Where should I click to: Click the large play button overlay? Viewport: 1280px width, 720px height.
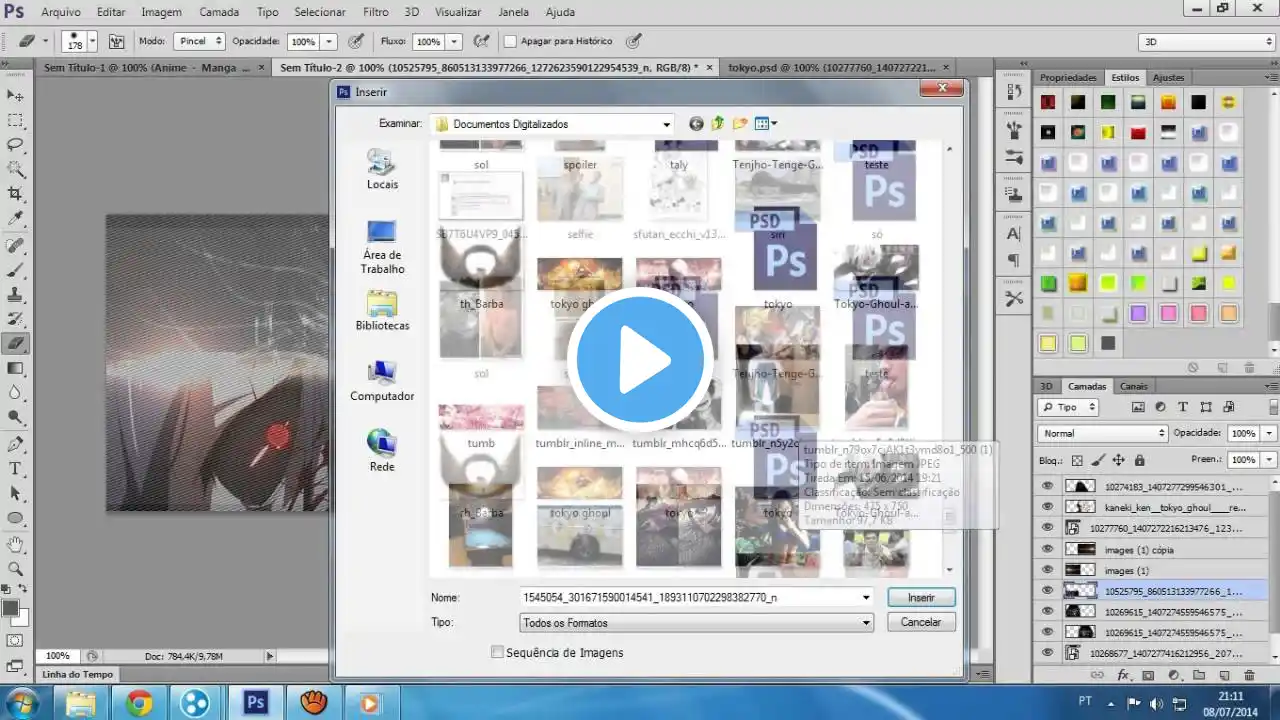click(640, 360)
